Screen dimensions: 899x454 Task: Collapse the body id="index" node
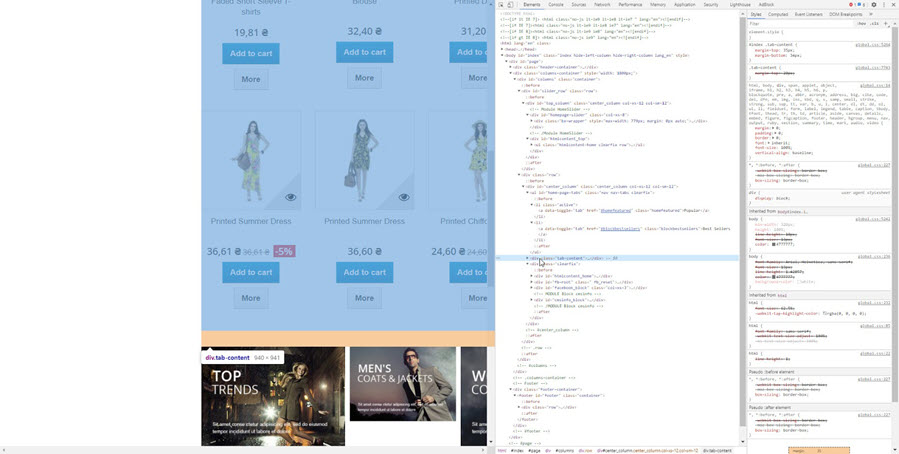pyautogui.click(x=502, y=56)
